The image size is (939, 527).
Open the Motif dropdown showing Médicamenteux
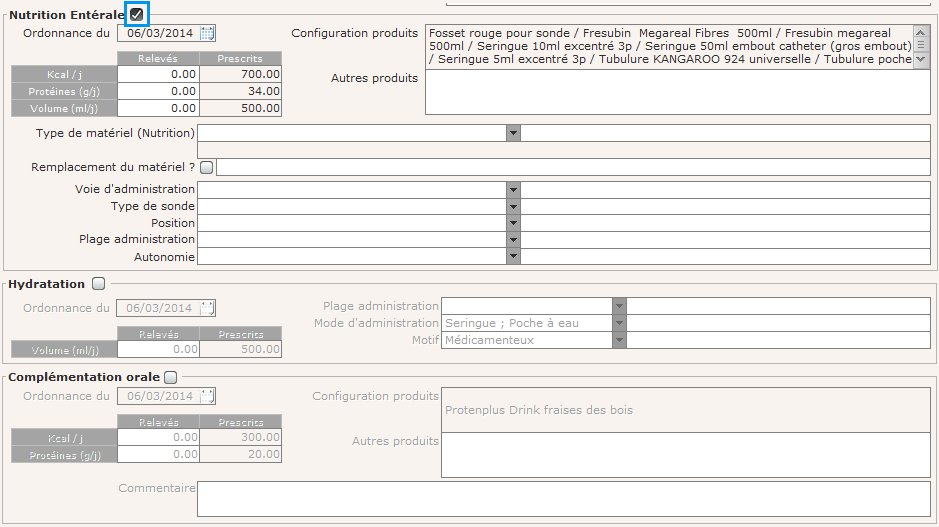(619, 340)
